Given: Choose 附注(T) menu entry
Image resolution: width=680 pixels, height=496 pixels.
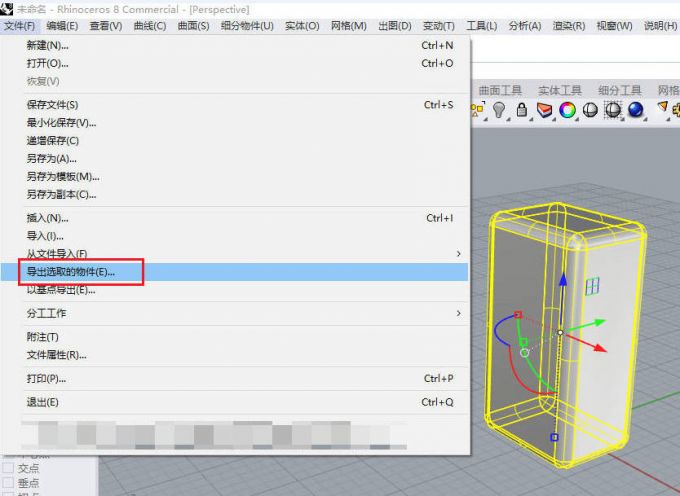Looking at the screenshot, I should coord(234,337).
